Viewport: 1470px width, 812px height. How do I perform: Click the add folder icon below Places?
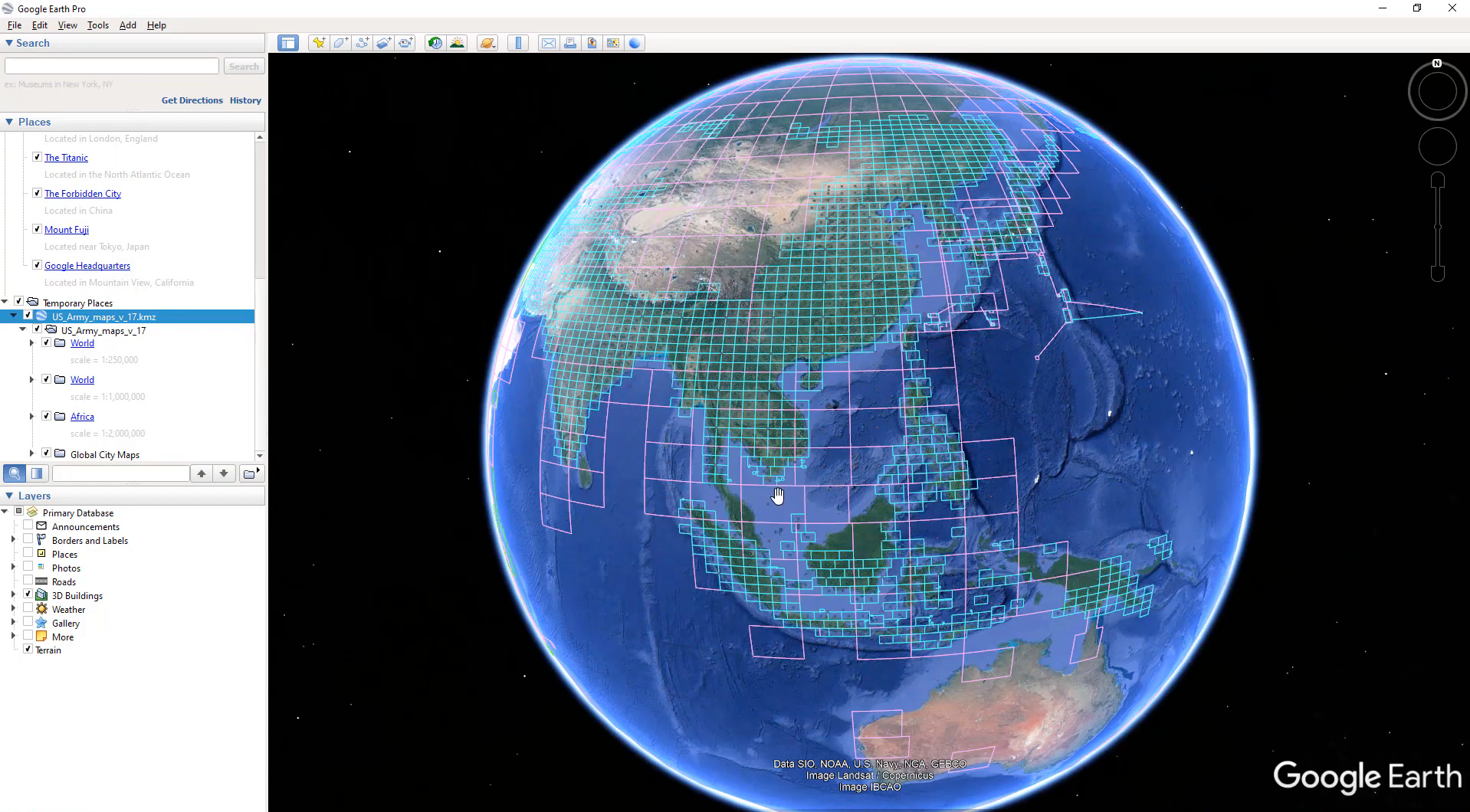point(250,473)
